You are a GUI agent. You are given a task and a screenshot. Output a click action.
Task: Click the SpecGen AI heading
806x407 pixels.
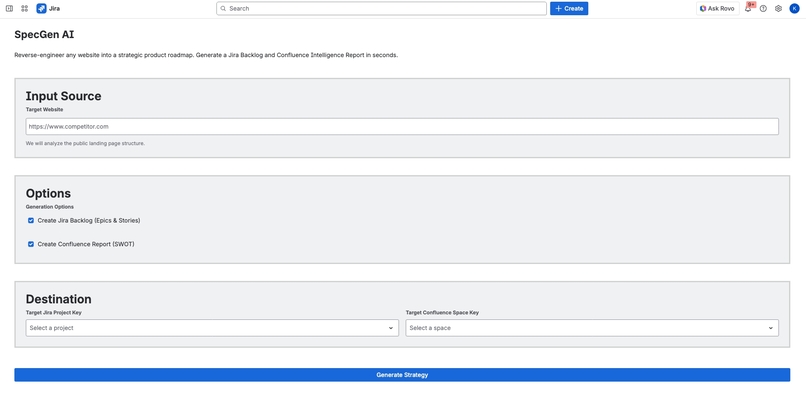(44, 35)
